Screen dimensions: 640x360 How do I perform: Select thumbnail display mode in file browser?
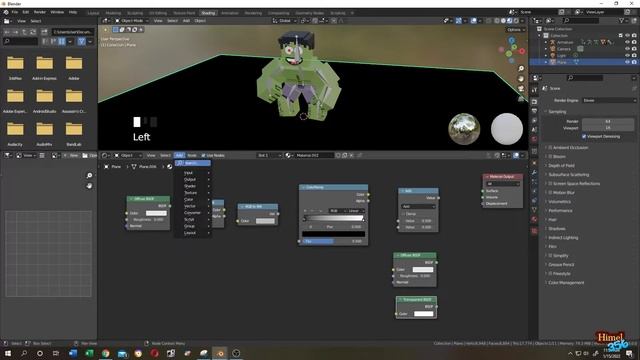(62, 41)
